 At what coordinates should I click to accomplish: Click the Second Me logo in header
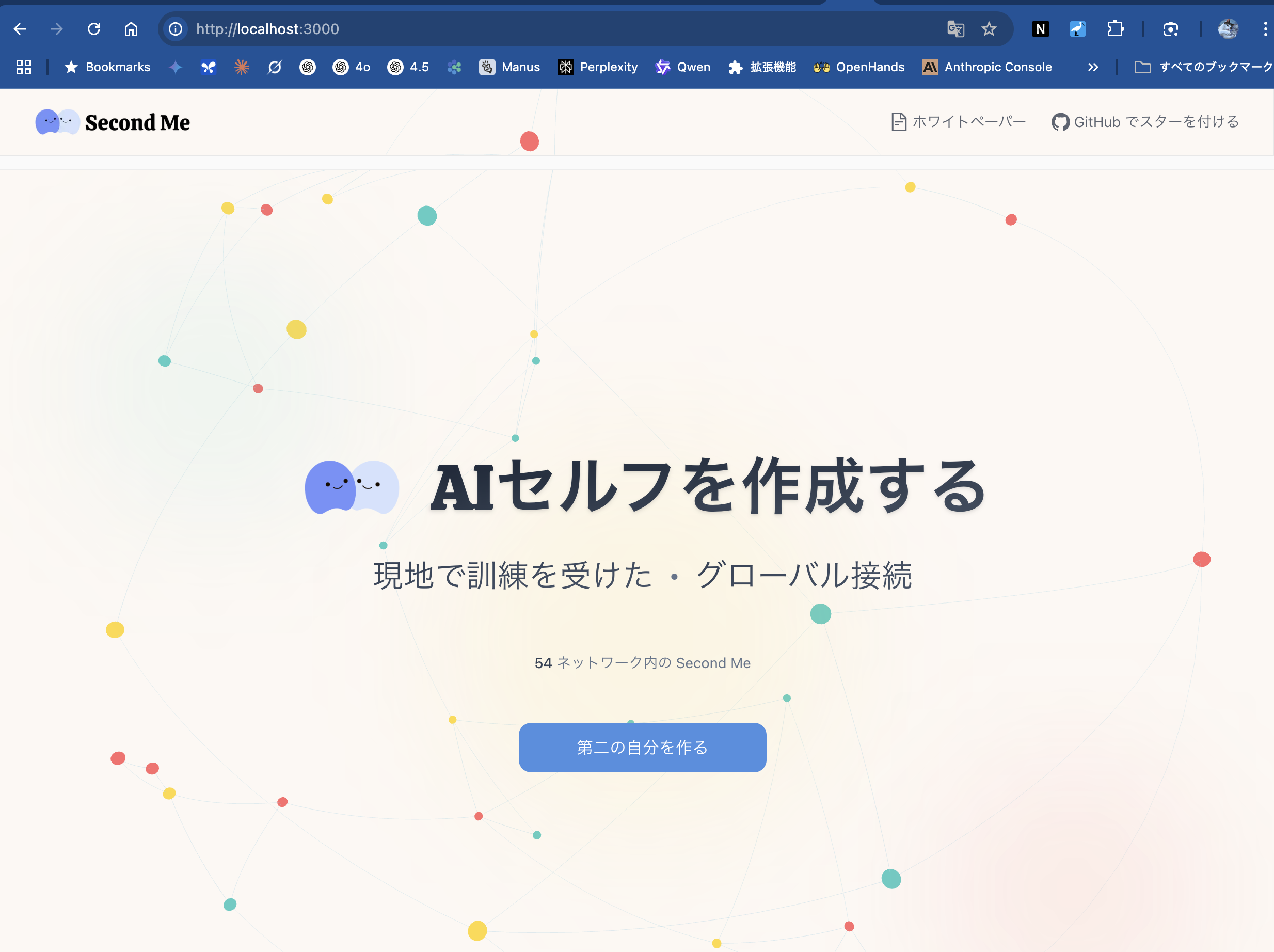click(x=113, y=122)
